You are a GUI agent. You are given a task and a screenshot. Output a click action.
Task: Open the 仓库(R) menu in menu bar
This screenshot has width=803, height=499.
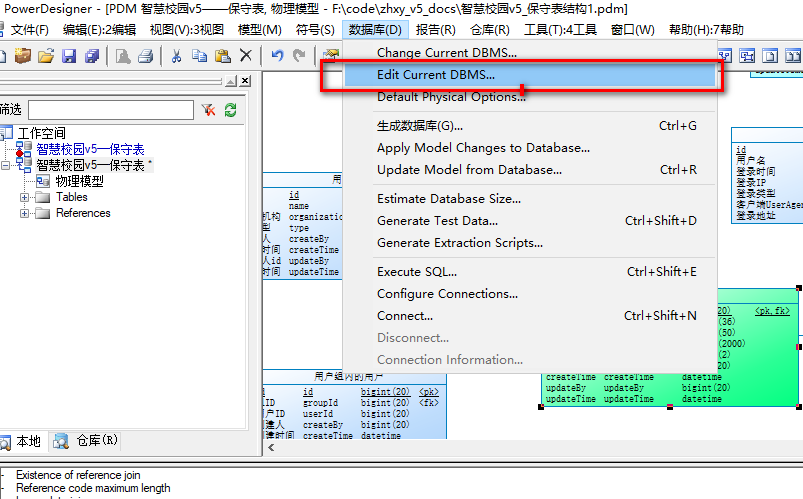pyautogui.click(x=490, y=30)
